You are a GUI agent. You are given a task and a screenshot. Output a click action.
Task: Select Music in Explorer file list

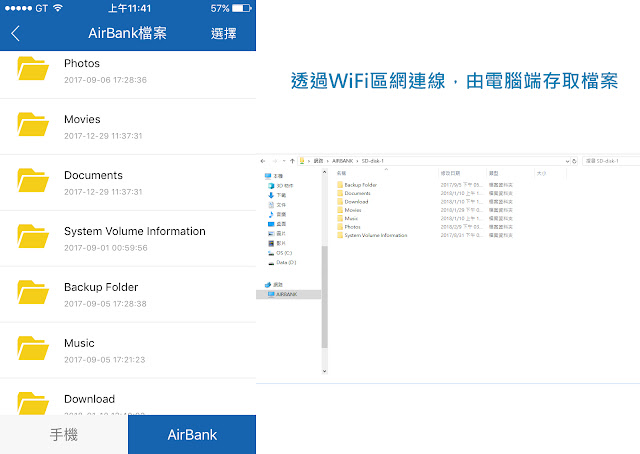(348, 218)
